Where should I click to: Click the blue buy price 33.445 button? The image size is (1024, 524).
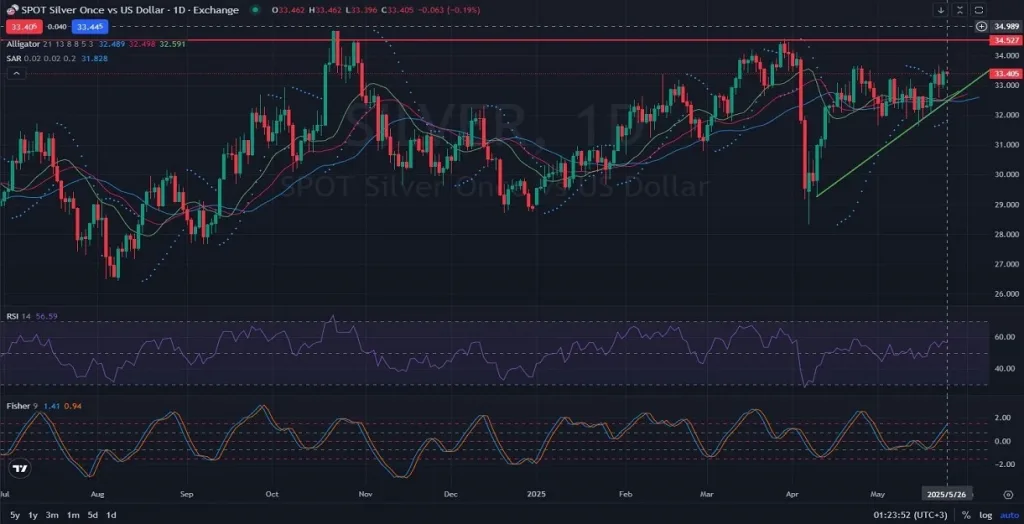tap(90, 27)
